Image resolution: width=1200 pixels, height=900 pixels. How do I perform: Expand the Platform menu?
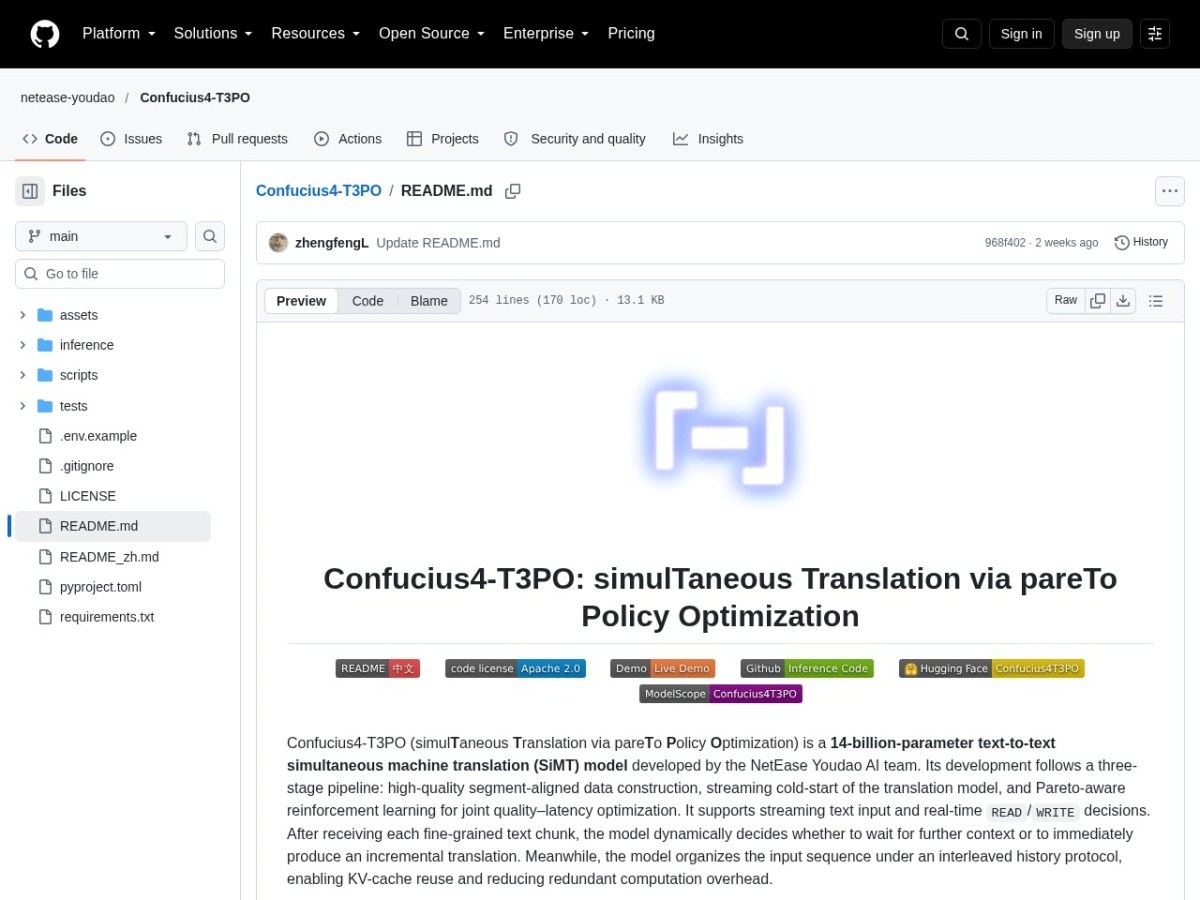click(x=119, y=33)
